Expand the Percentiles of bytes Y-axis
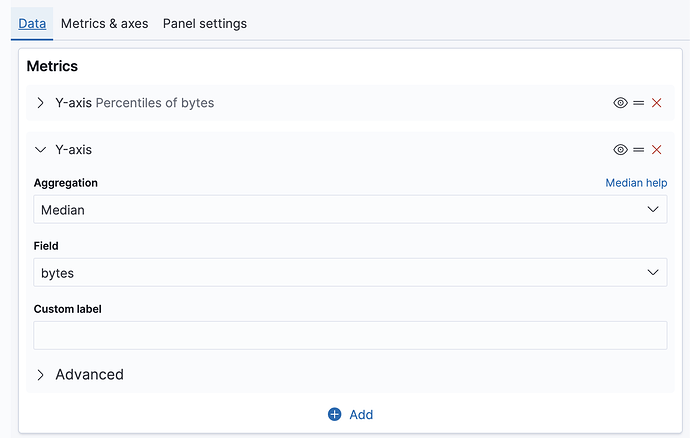Screen dimensions: 690x438 pyautogui.click(x=41, y=103)
